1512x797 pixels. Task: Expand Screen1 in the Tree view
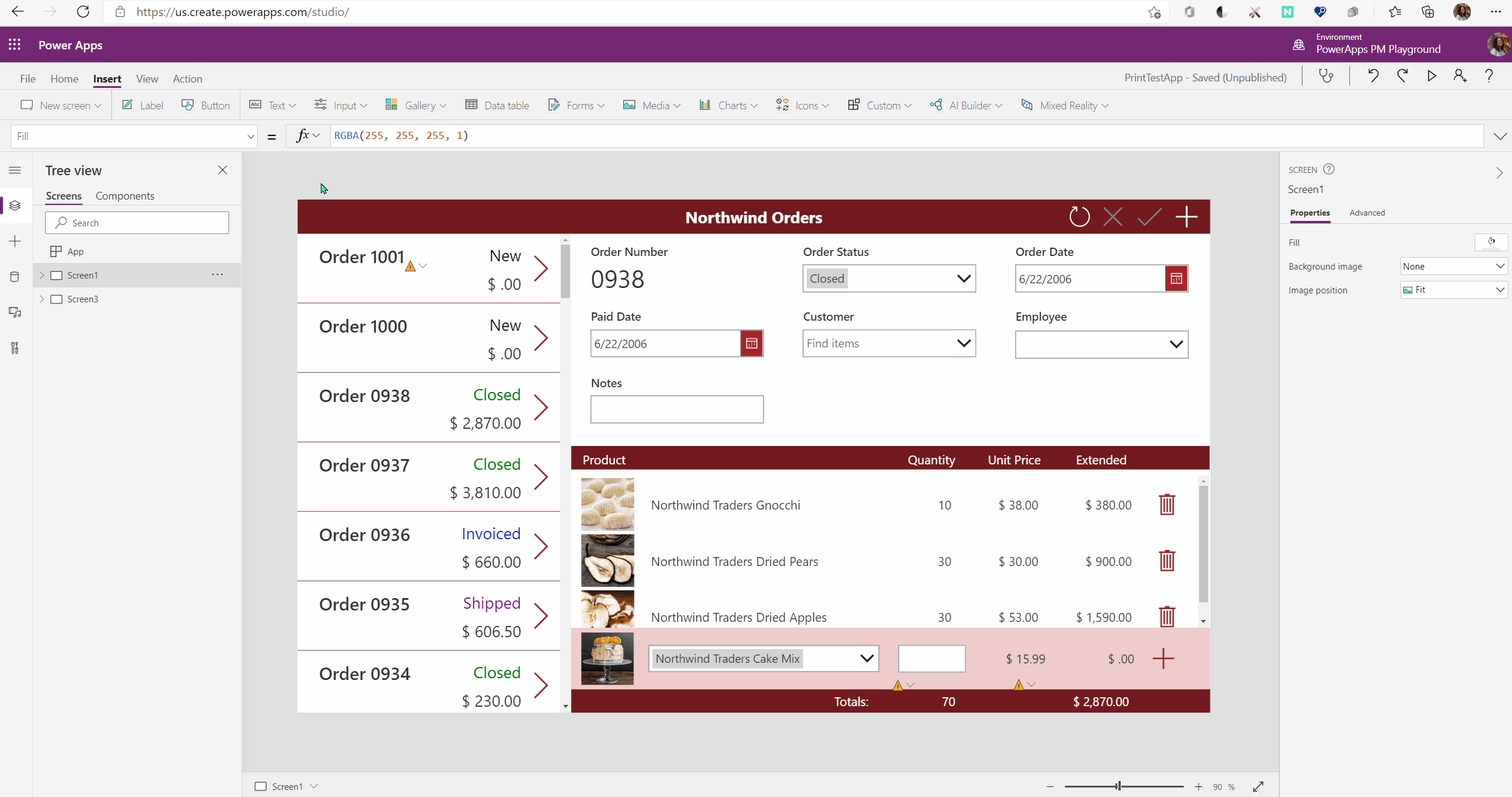coord(41,275)
